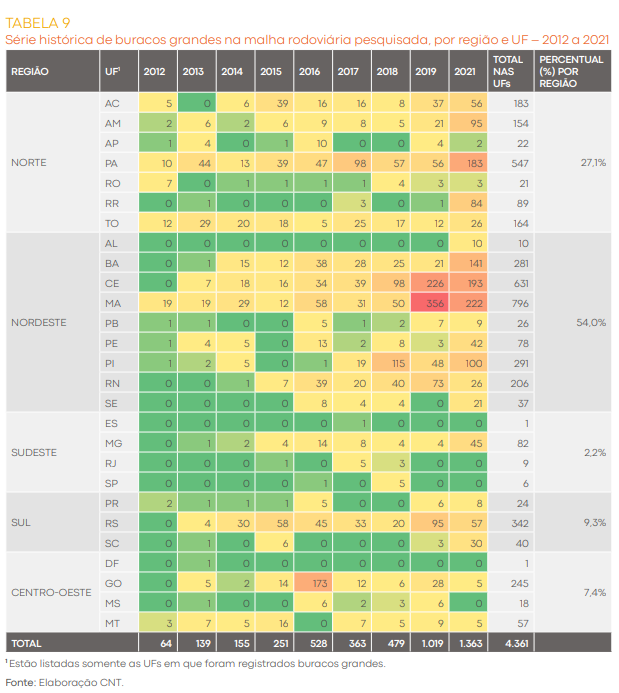Click the footnote about UFs listed

click(x=195, y=663)
